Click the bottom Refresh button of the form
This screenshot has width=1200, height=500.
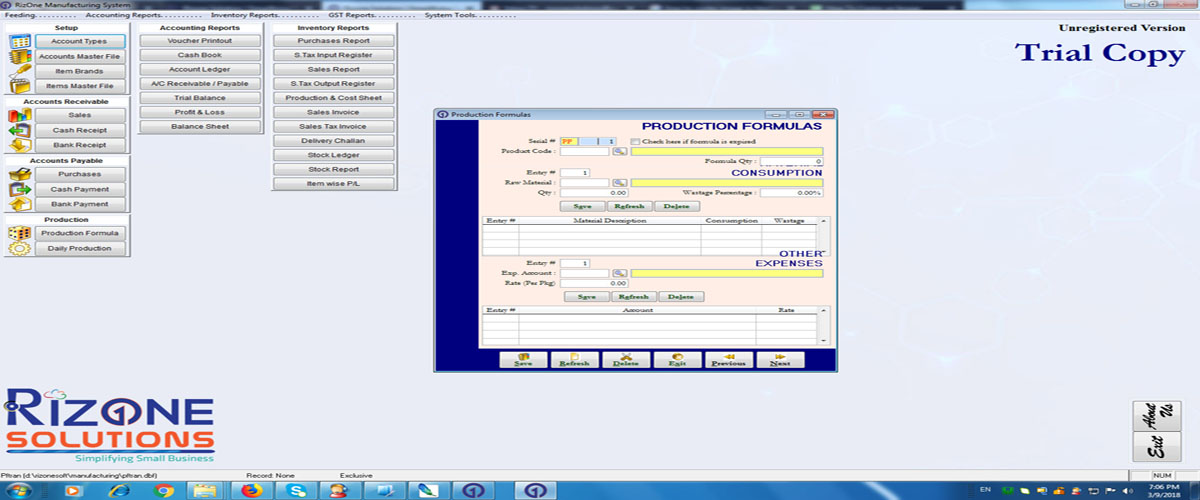(575, 360)
